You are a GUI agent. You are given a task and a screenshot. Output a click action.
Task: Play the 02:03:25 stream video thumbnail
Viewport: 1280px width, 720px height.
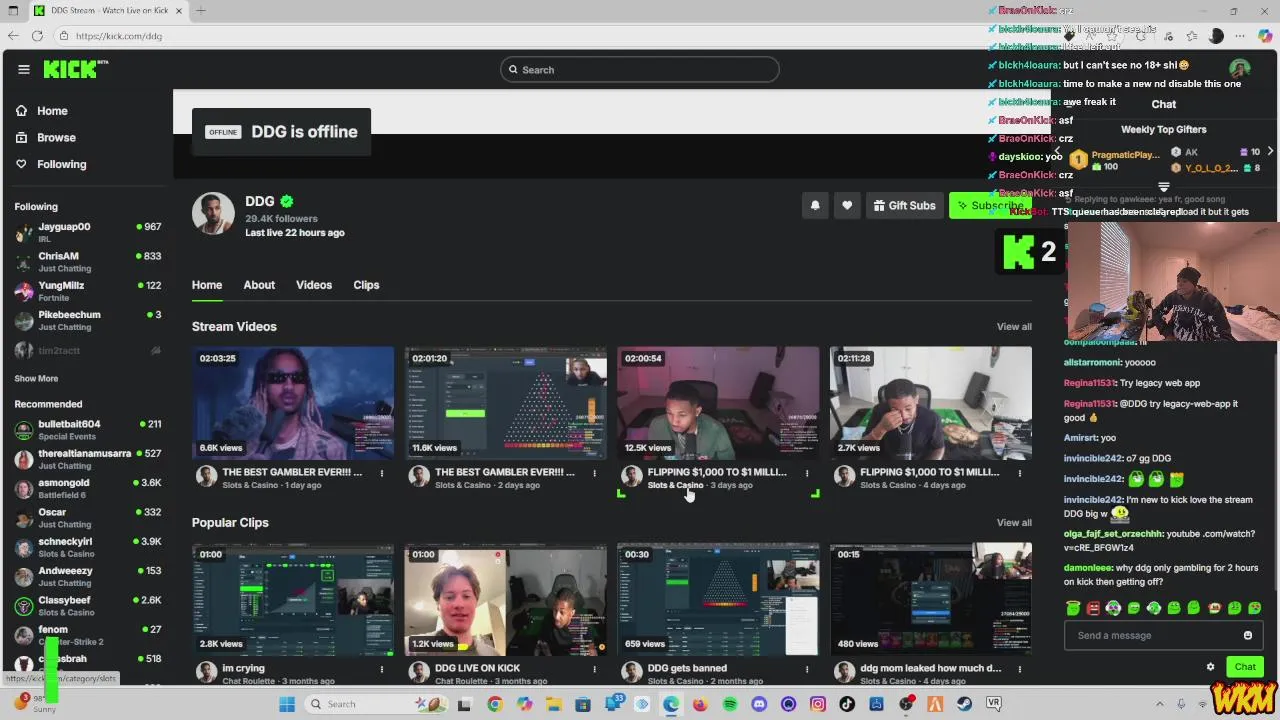pos(293,403)
